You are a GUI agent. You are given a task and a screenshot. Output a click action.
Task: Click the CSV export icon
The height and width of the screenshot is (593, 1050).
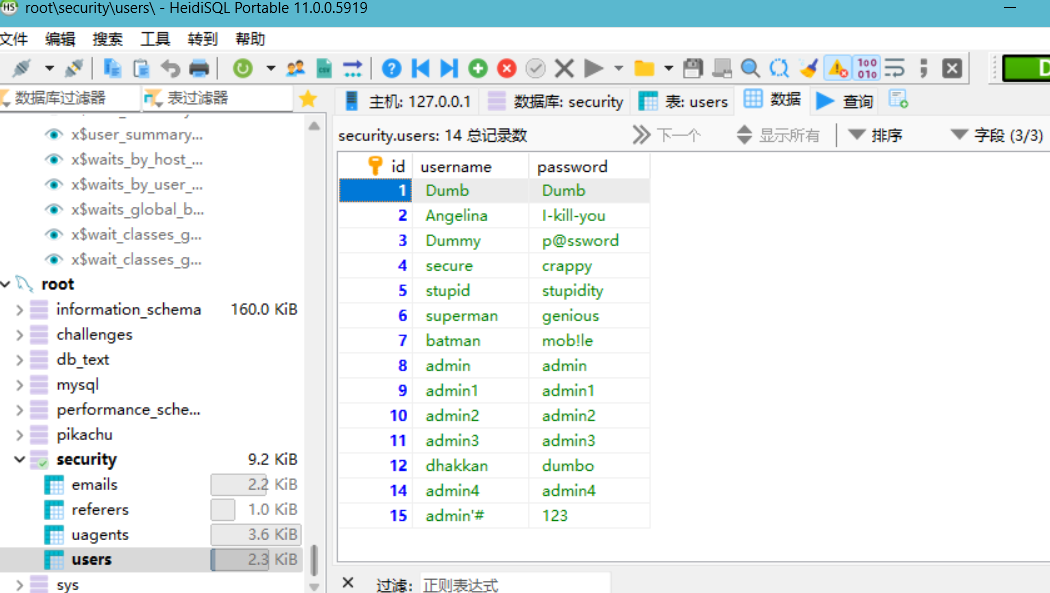click(324, 68)
